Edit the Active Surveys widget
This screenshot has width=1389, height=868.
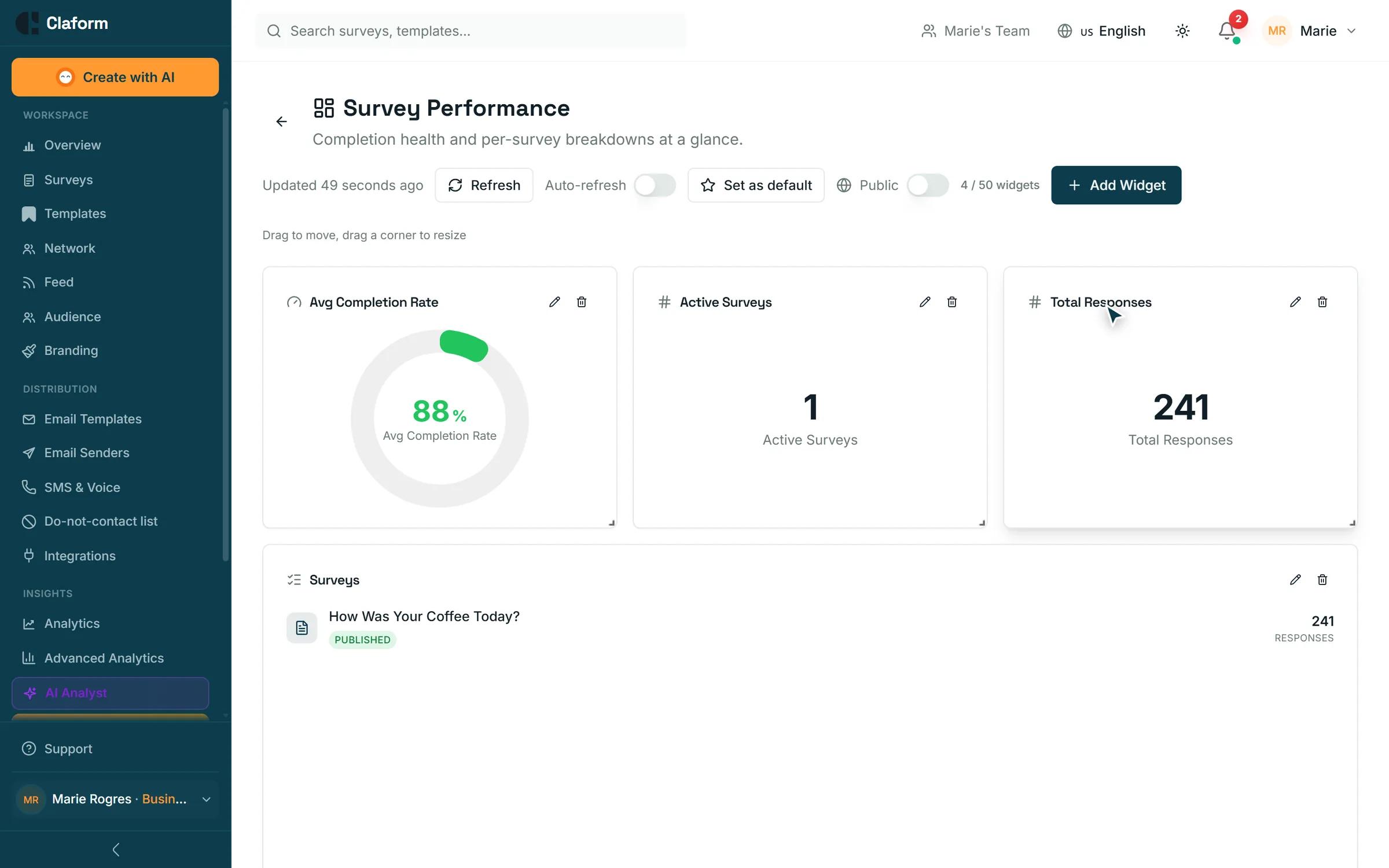(x=925, y=302)
